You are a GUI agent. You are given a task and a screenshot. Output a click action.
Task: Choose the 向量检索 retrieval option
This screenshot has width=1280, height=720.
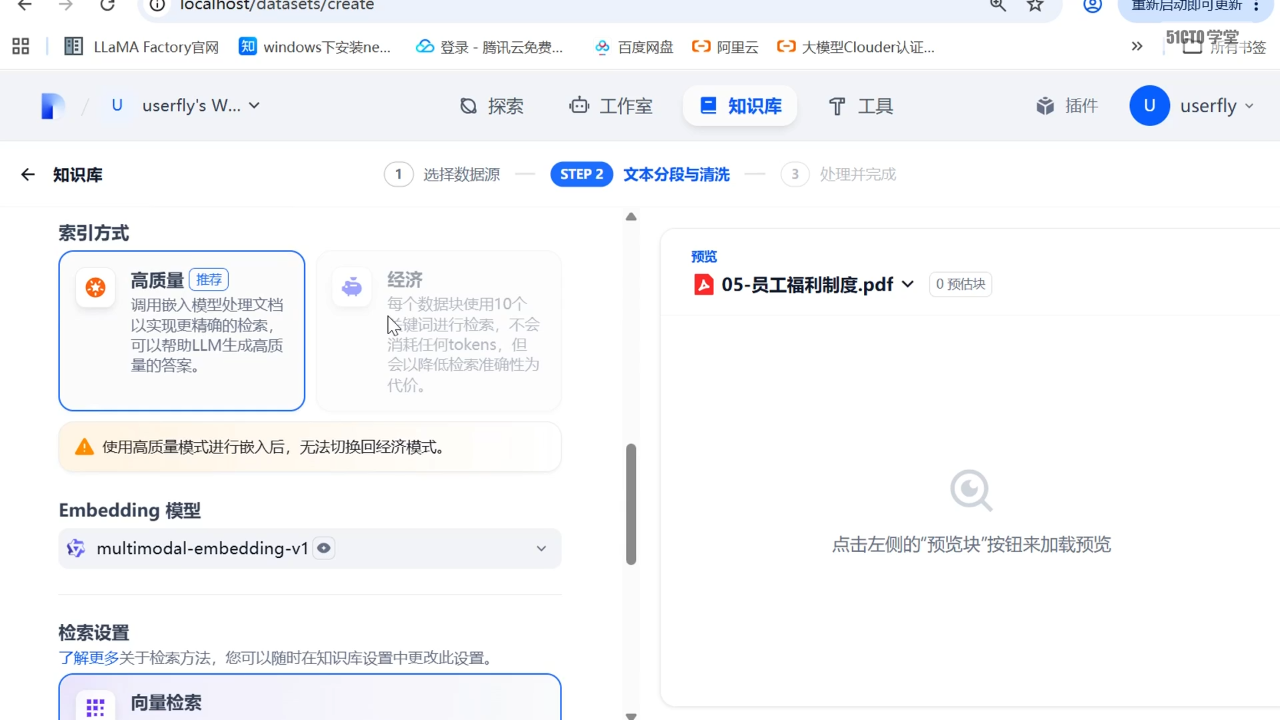[310, 698]
